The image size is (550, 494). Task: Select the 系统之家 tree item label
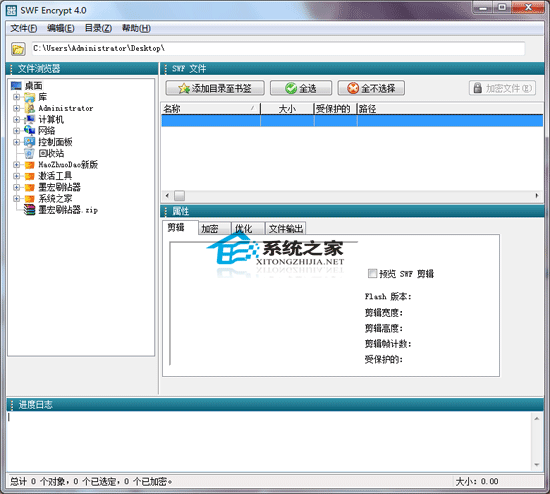[x=55, y=199]
